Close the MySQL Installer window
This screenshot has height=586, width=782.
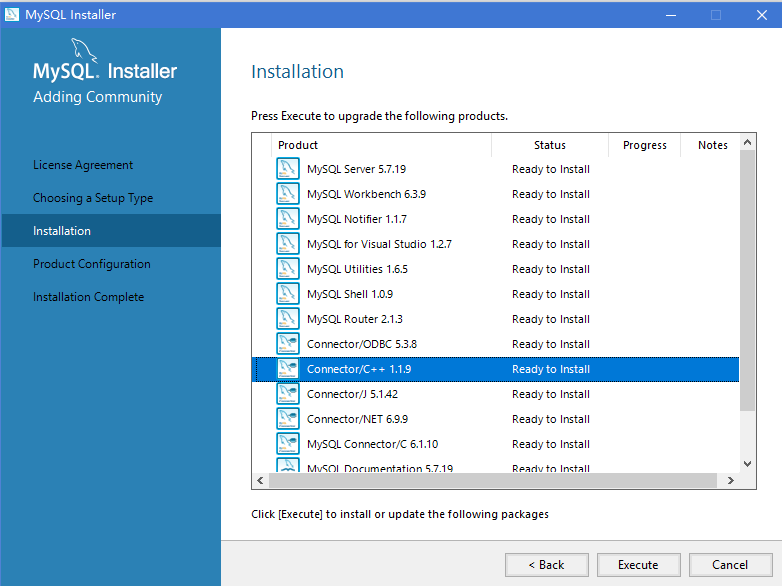762,15
